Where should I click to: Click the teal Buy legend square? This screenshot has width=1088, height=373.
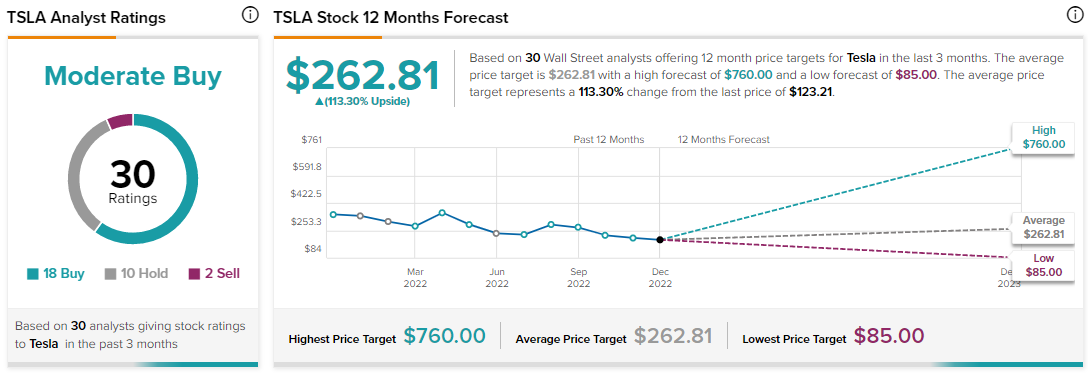pos(33,274)
